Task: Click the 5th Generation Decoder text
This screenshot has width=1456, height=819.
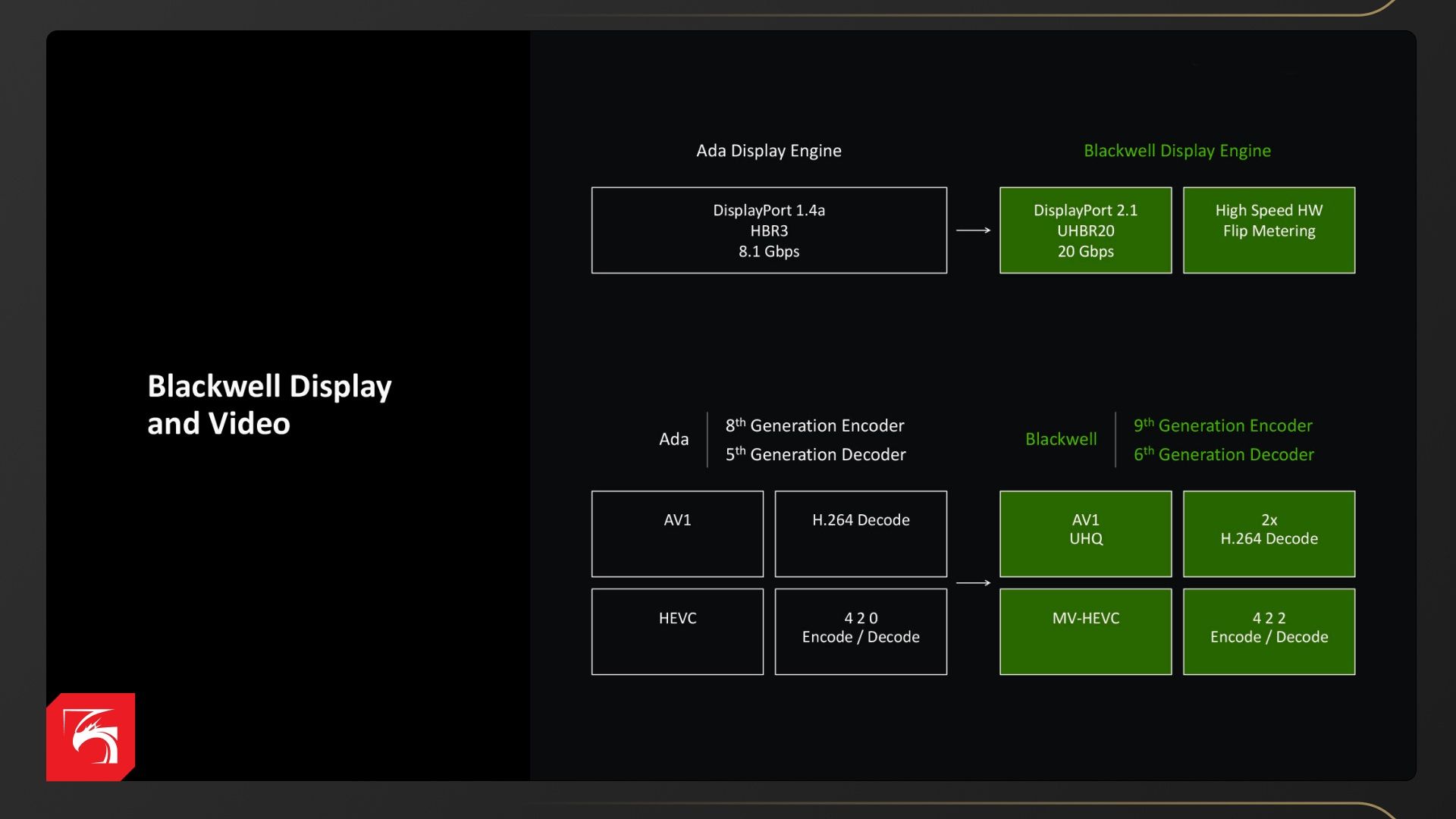Action: click(815, 454)
